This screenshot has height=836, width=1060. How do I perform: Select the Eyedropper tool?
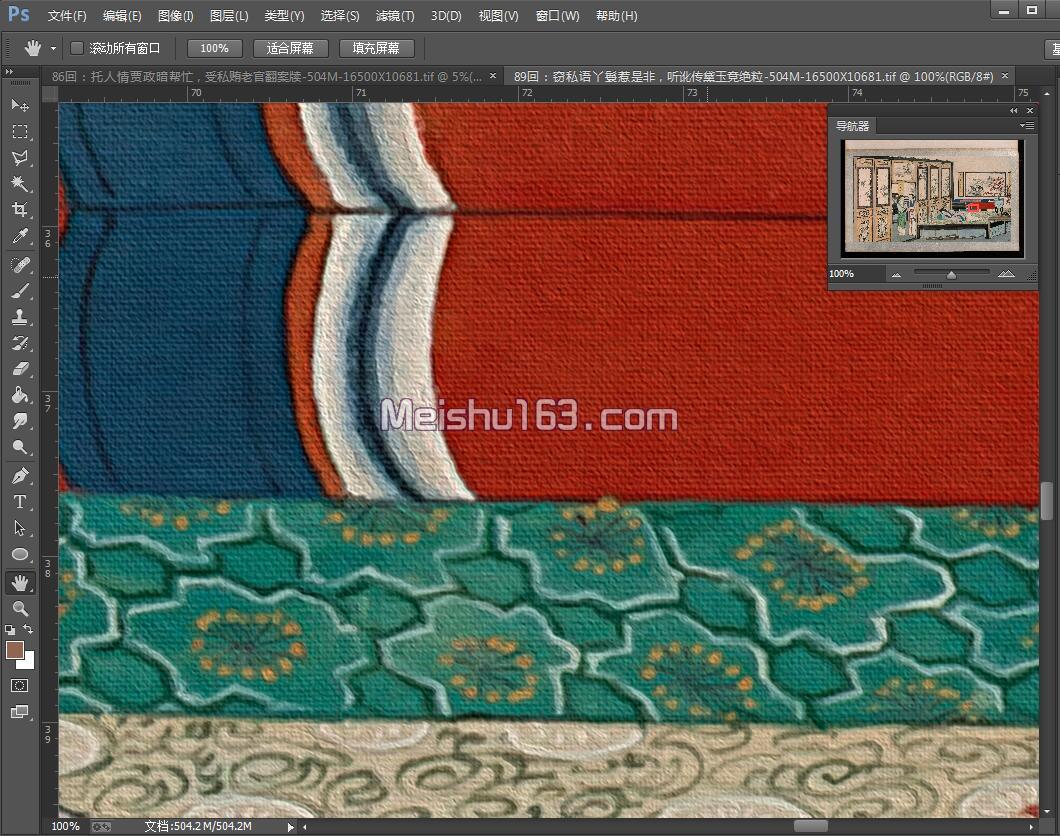tap(20, 237)
